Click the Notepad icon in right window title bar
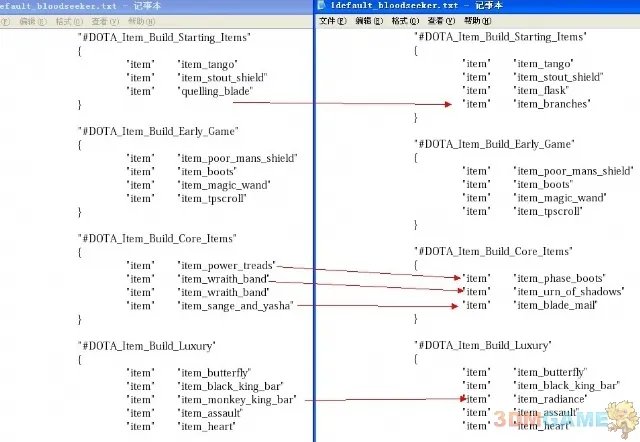640x442 pixels. 323,6
